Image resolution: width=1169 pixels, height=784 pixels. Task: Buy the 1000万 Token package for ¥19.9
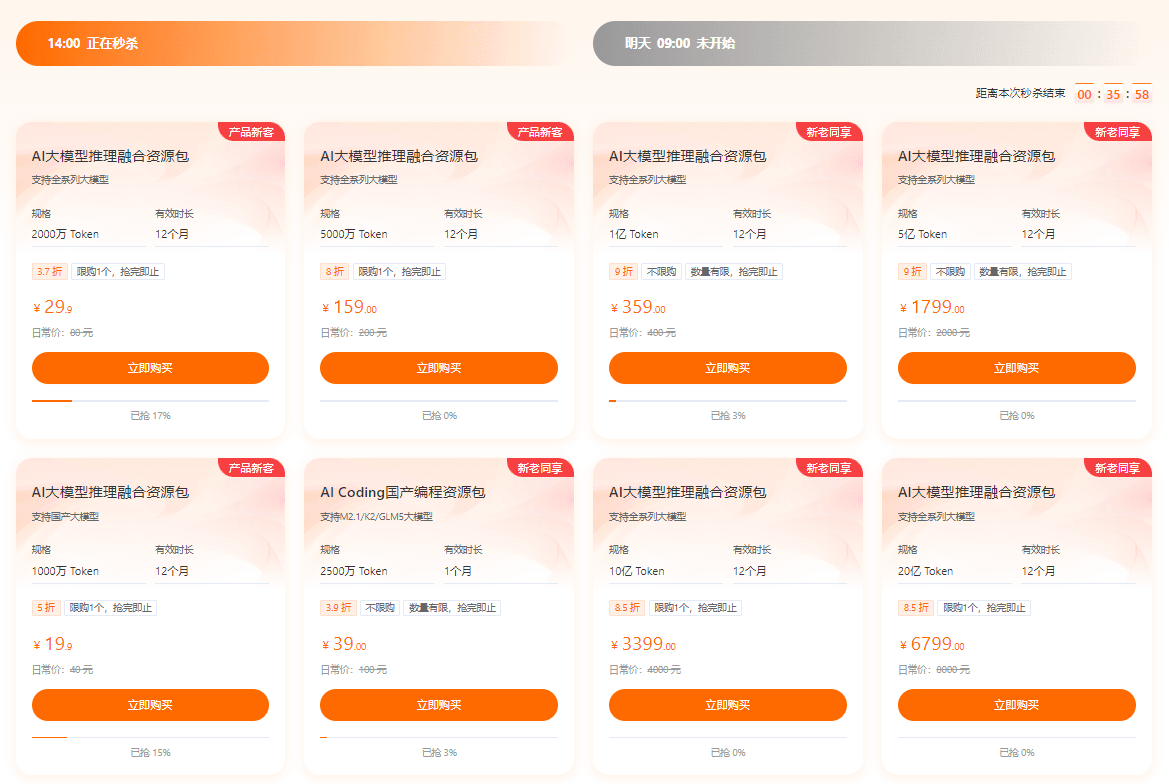(150, 705)
